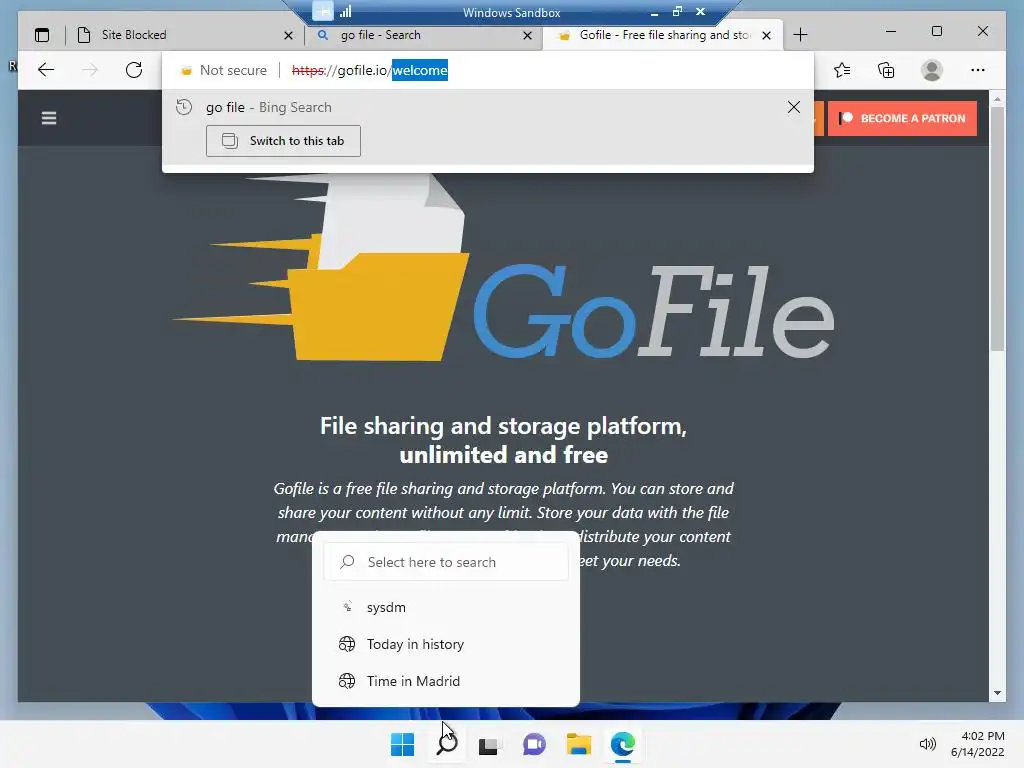This screenshot has width=1024, height=768.
Task: Click the Microsoft Edge taskbar icon
Action: 622,744
